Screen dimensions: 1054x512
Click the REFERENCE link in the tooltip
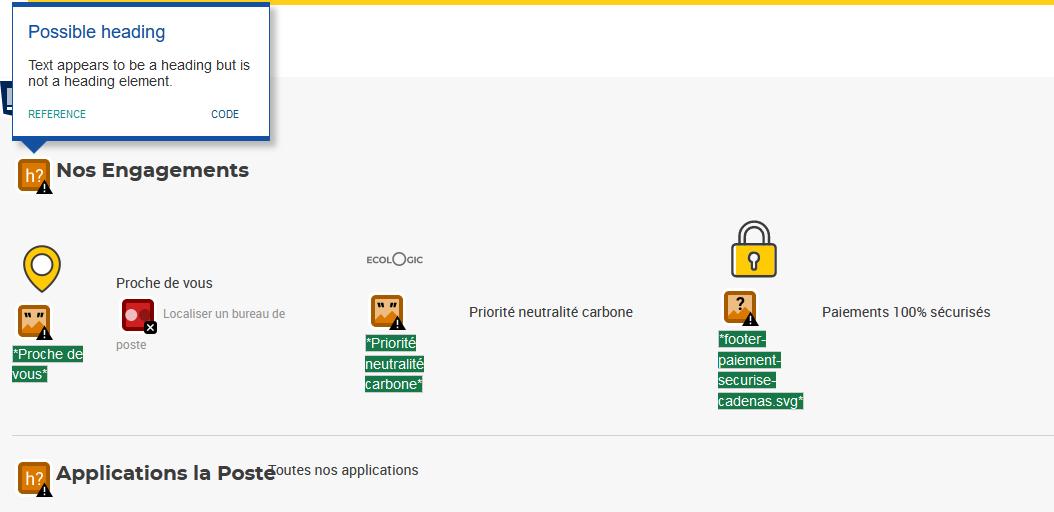[57, 114]
